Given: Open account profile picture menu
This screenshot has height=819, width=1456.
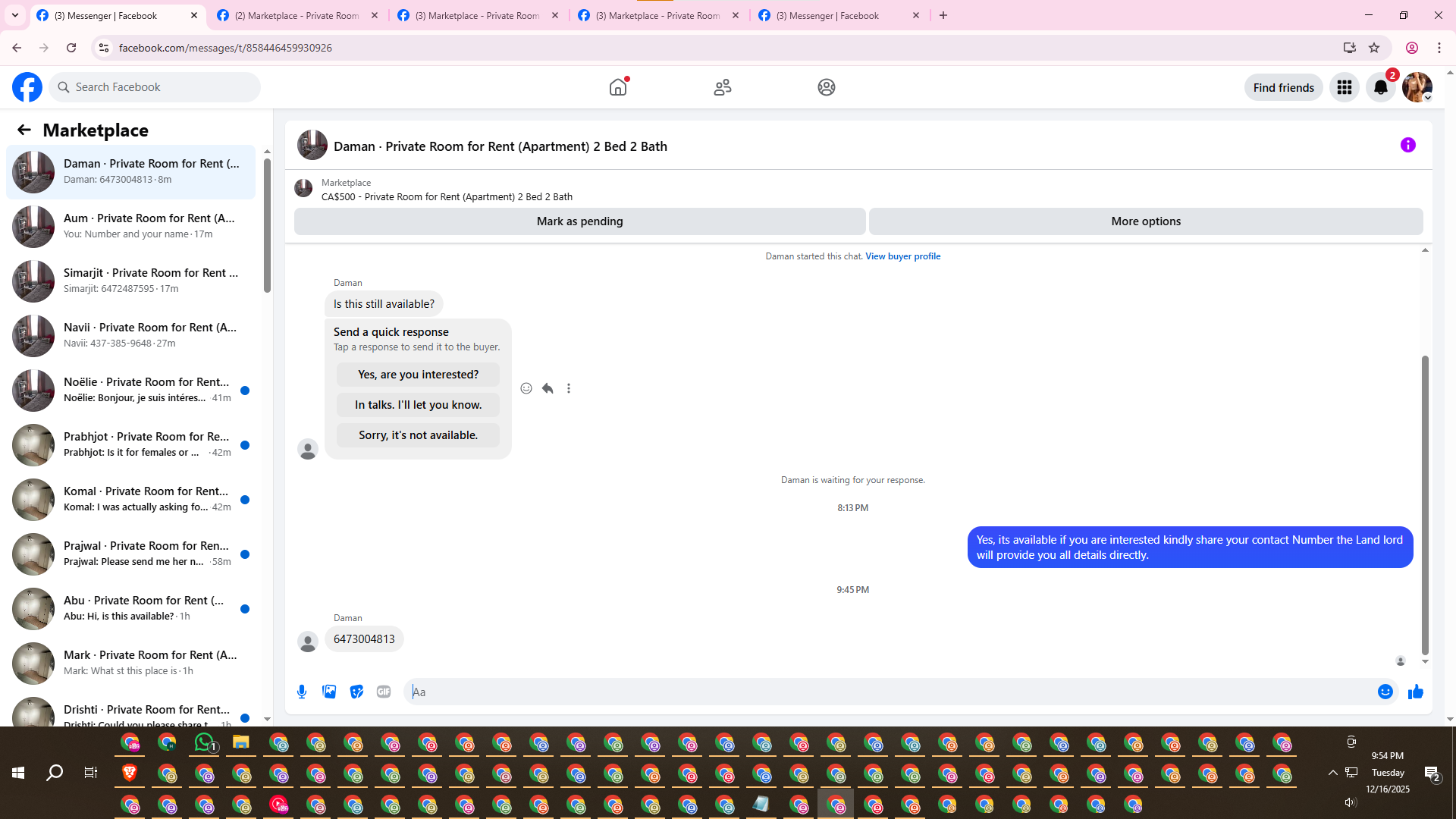Looking at the screenshot, I should point(1417,87).
